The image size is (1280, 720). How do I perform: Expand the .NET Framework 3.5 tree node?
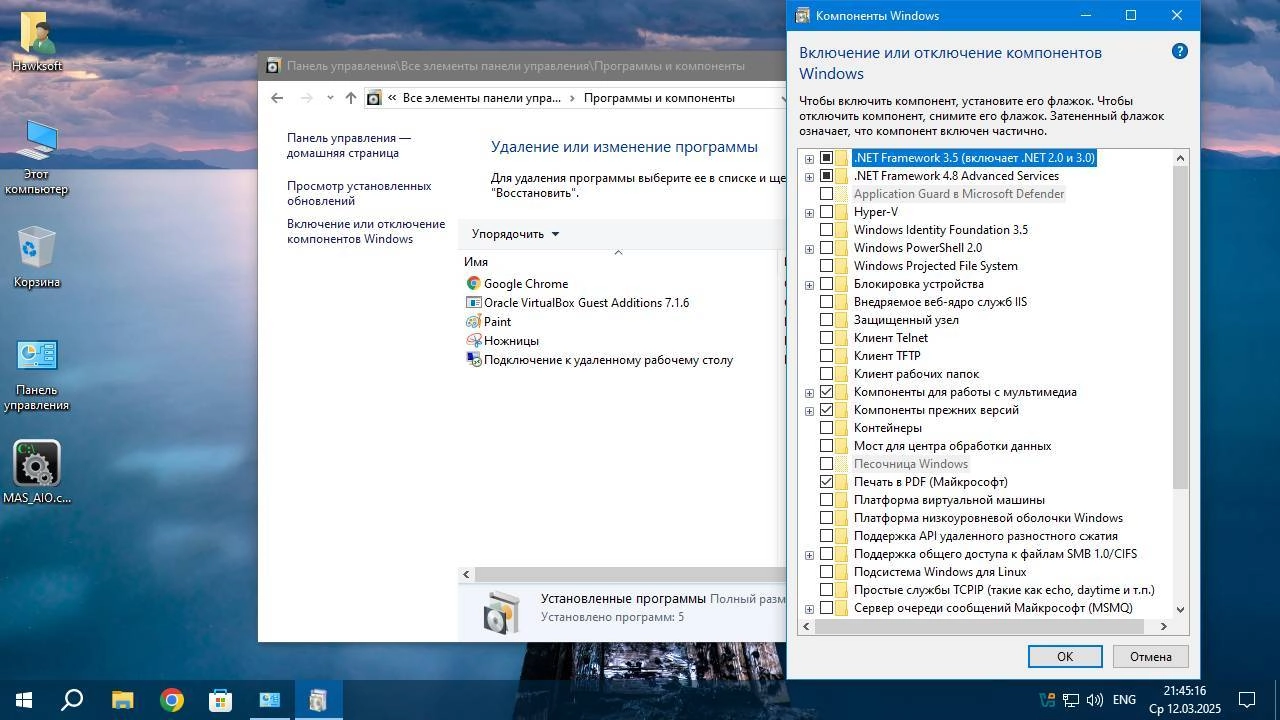[x=809, y=159]
